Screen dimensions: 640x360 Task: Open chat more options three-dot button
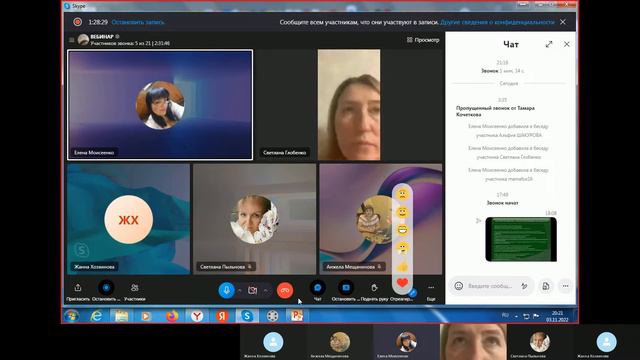[x=565, y=286]
